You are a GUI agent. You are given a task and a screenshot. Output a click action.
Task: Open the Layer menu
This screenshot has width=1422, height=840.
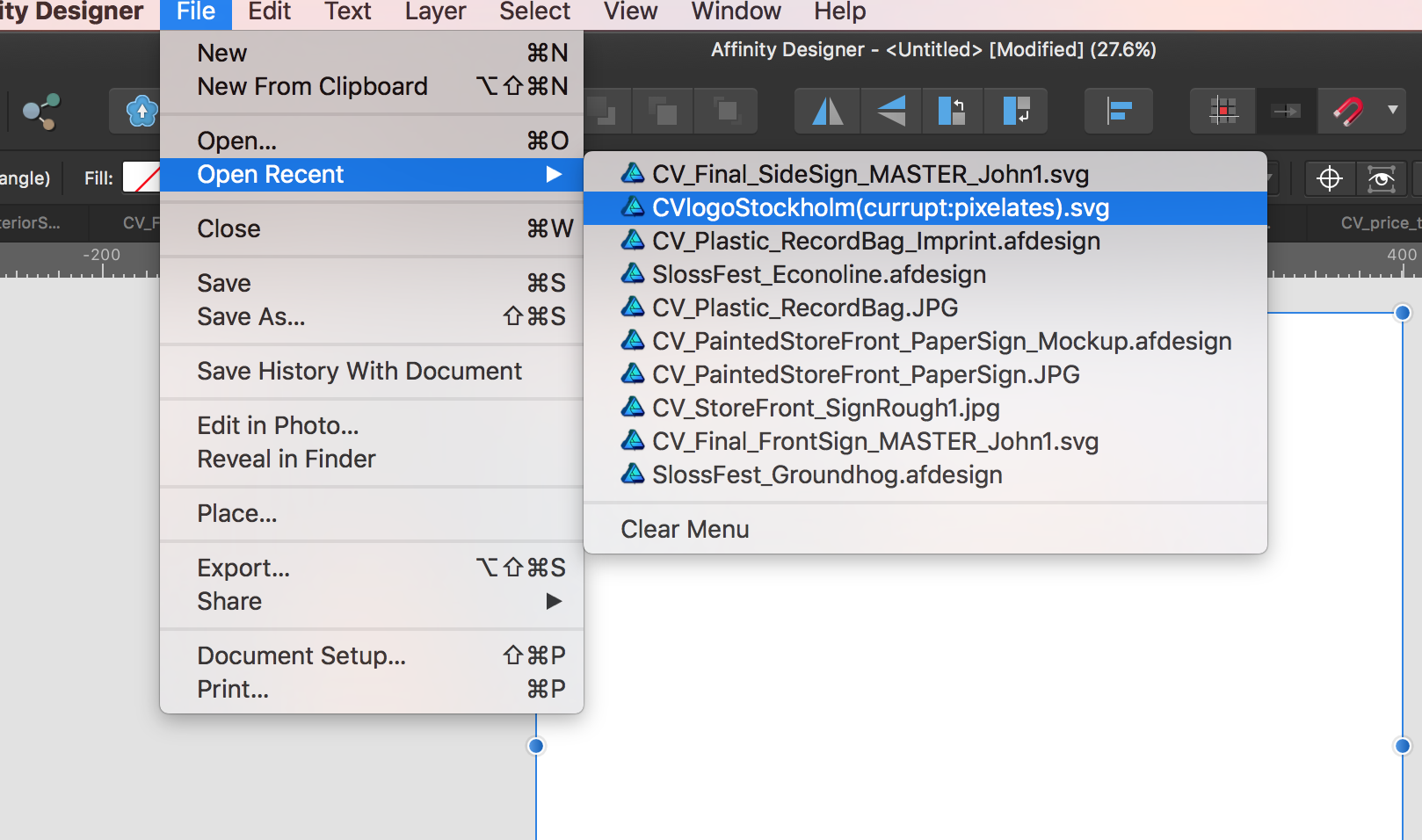click(435, 11)
